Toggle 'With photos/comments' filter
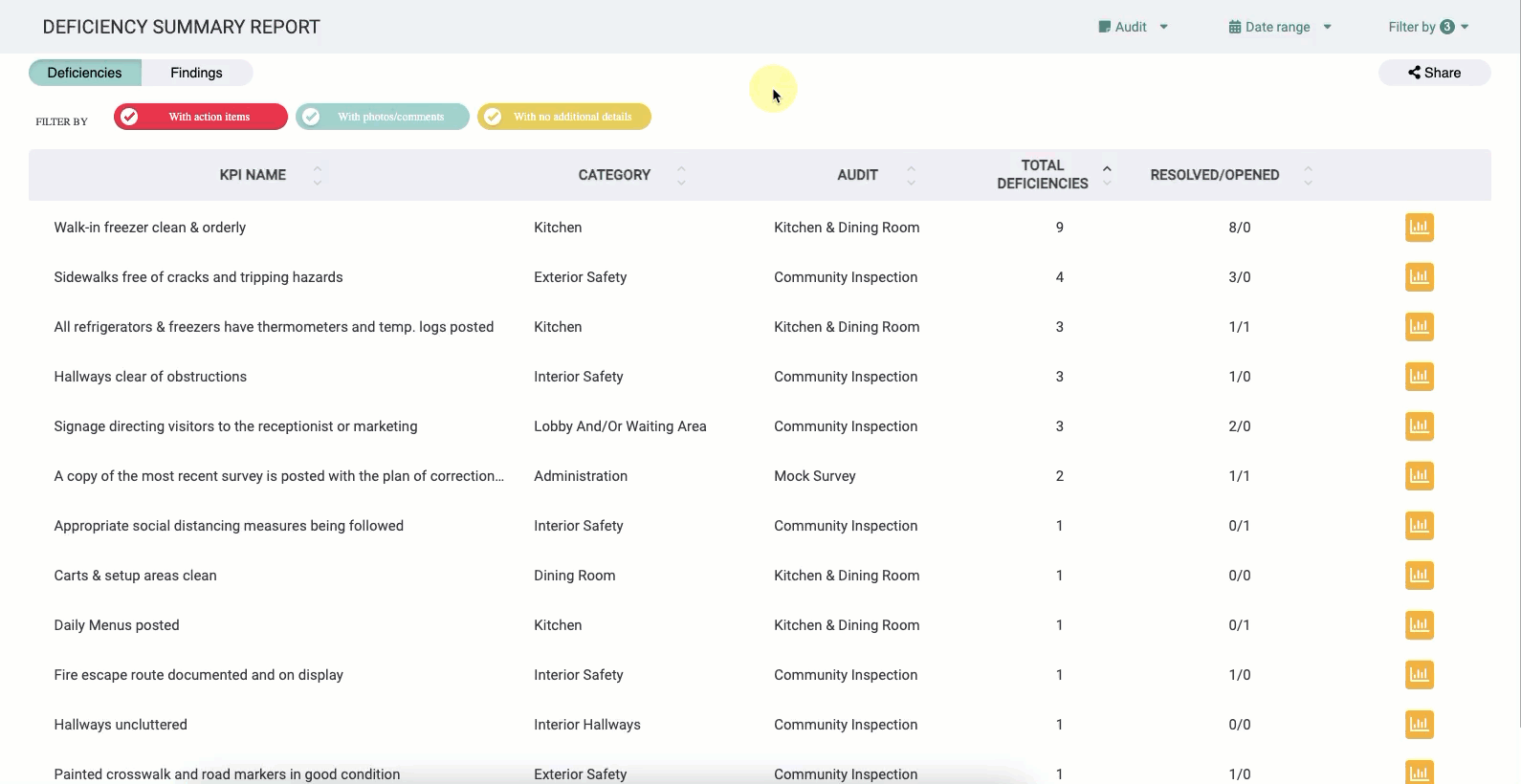The width and height of the screenshot is (1521, 784). (x=383, y=117)
